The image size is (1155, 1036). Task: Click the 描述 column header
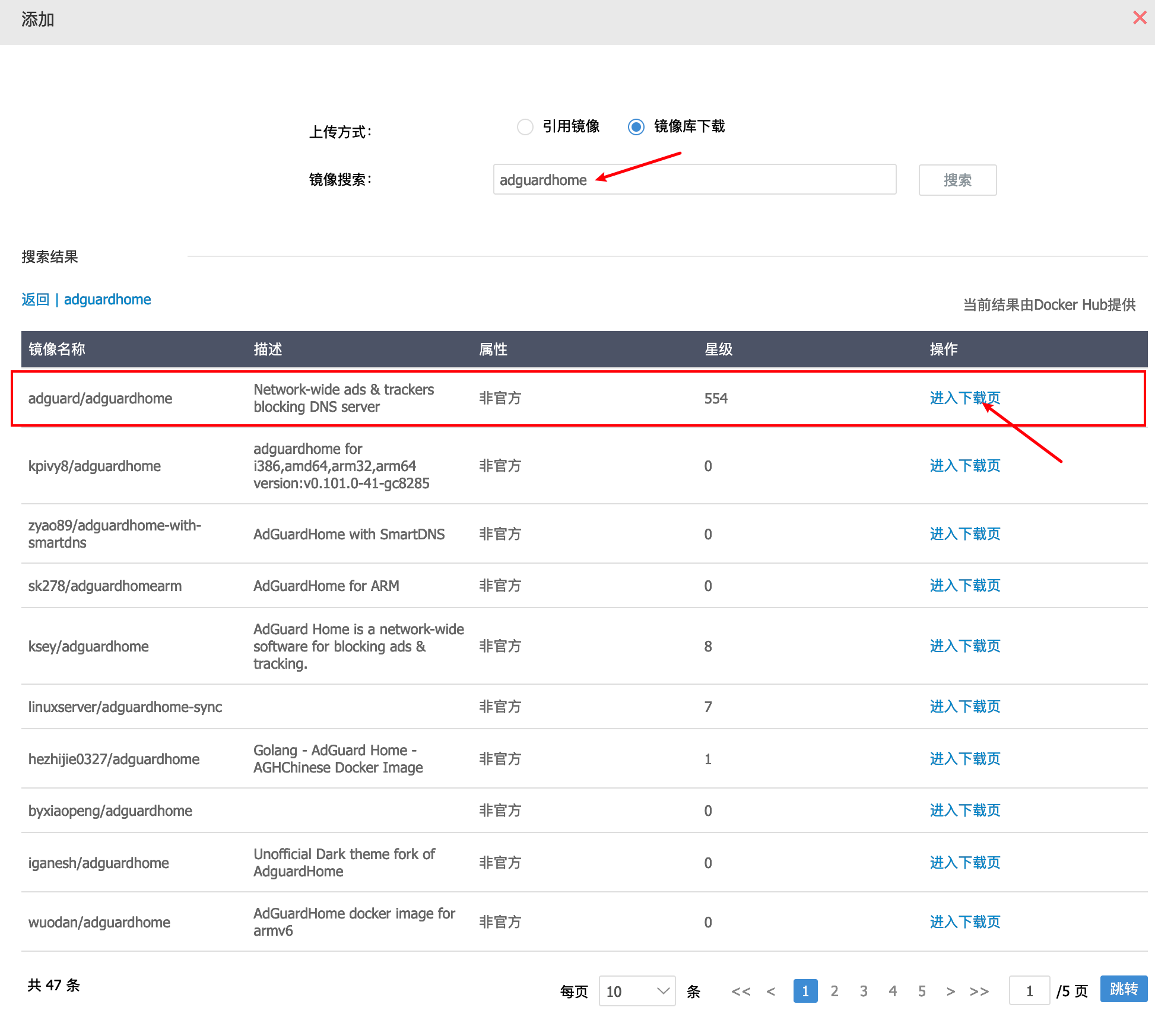tap(268, 349)
